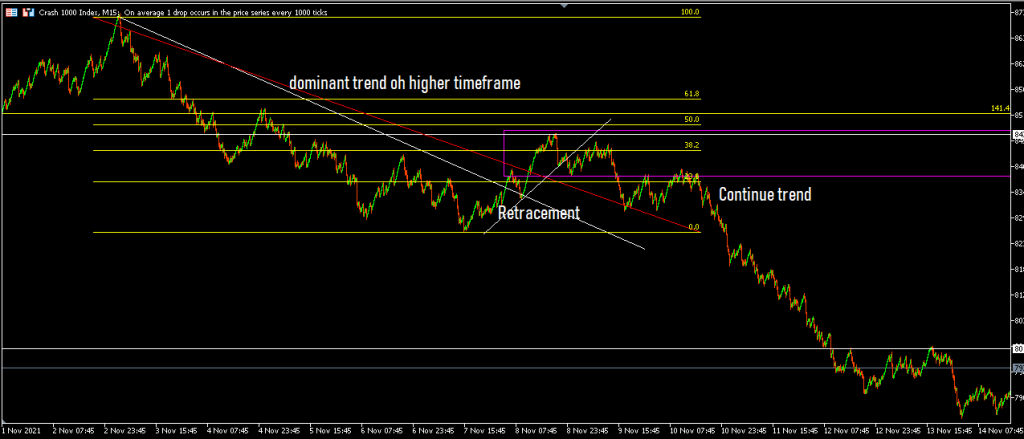1024x439 pixels.
Task: Select the 'Crash 1000 Index, M15' chart title
Action: coord(78,12)
